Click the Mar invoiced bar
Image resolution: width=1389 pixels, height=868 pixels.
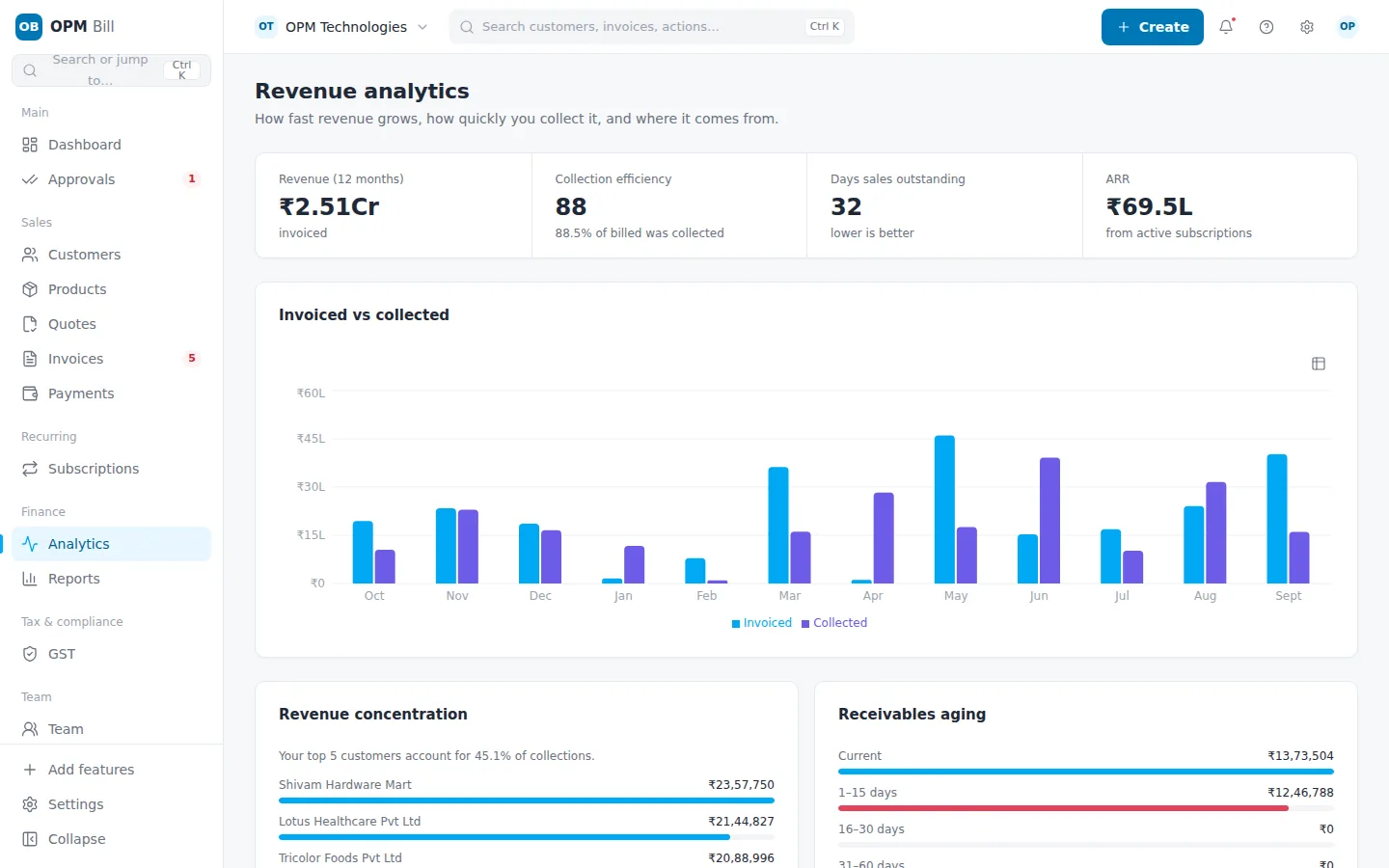778,526
